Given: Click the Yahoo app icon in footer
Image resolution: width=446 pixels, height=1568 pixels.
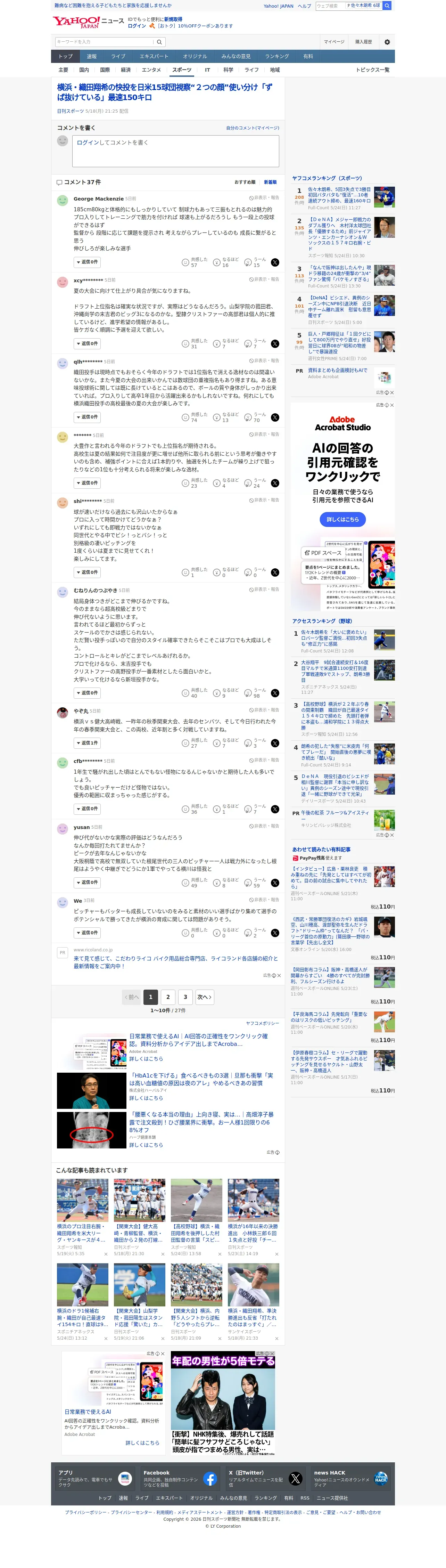Looking at the screenshot, I should (x=125, y=1479).
